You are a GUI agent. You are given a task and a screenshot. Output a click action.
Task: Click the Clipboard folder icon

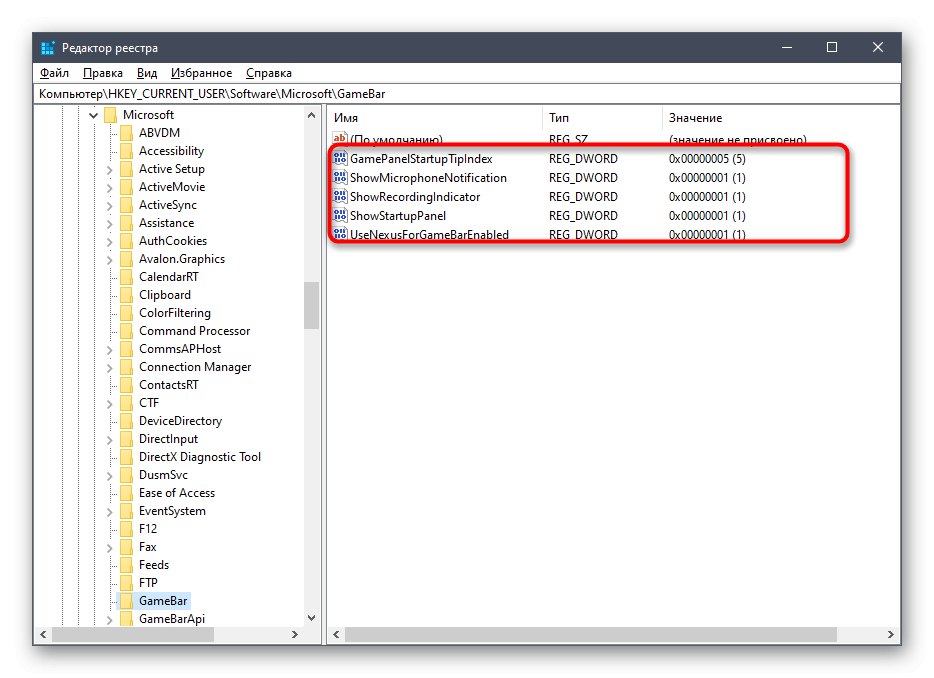point(126,295)
